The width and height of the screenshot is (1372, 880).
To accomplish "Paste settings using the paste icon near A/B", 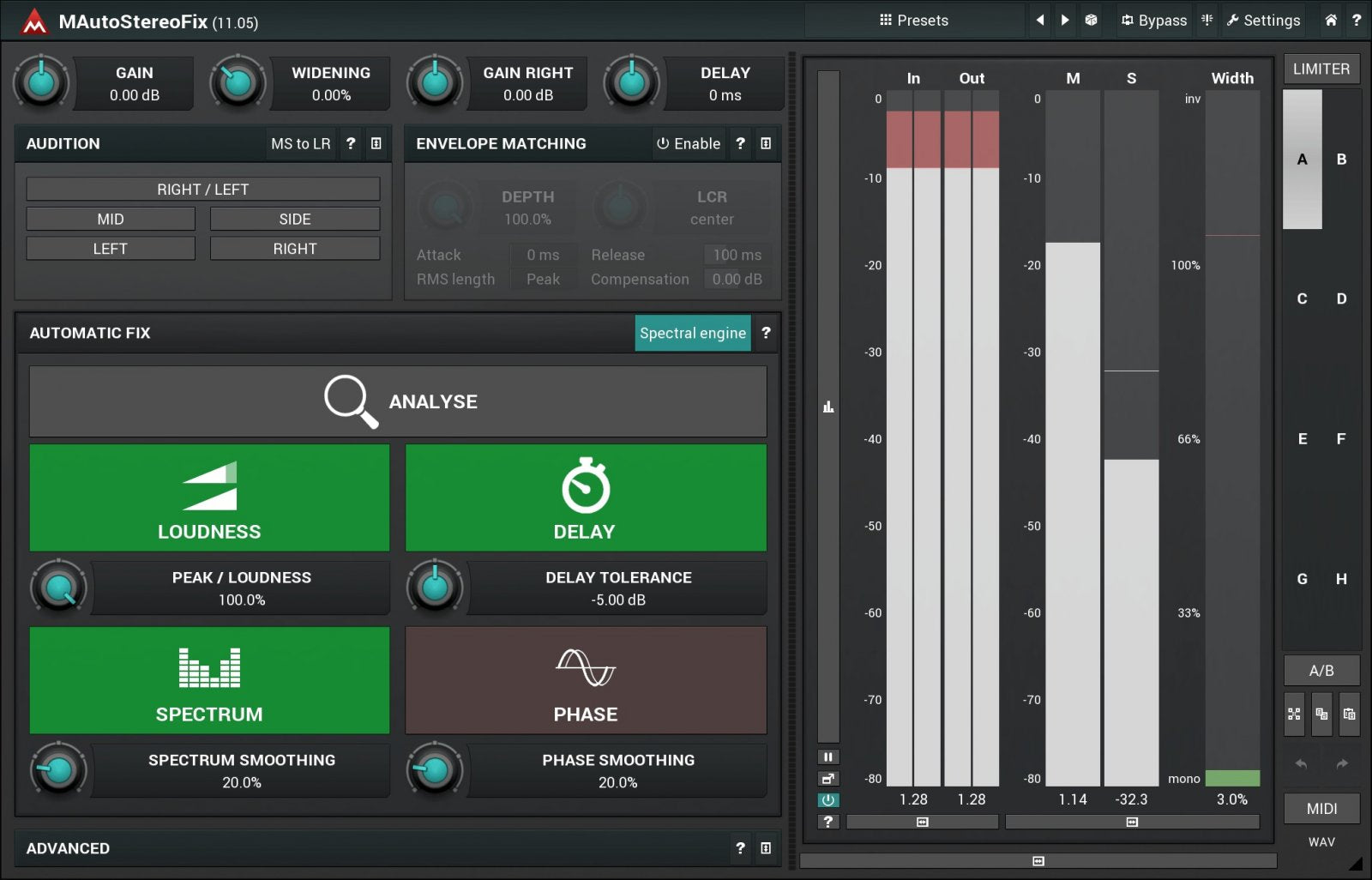I will click(1349, 714).
